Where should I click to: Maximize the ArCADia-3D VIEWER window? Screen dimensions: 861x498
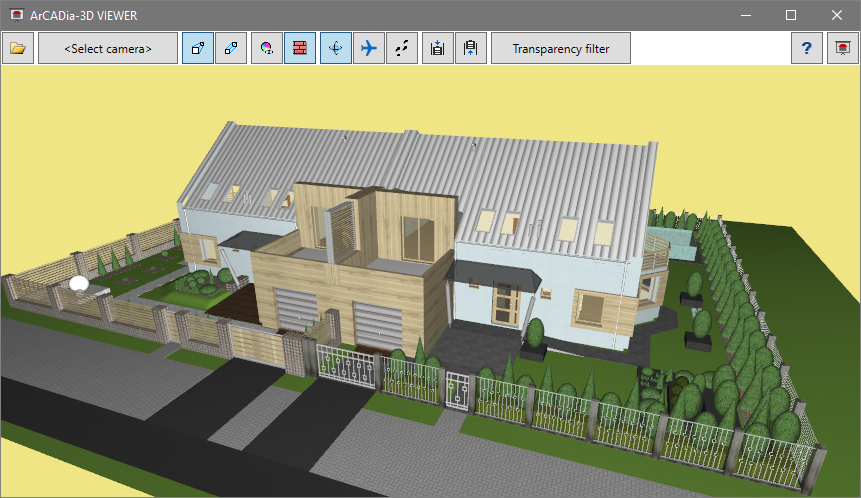pyautogui.click(x=791, y=15)
